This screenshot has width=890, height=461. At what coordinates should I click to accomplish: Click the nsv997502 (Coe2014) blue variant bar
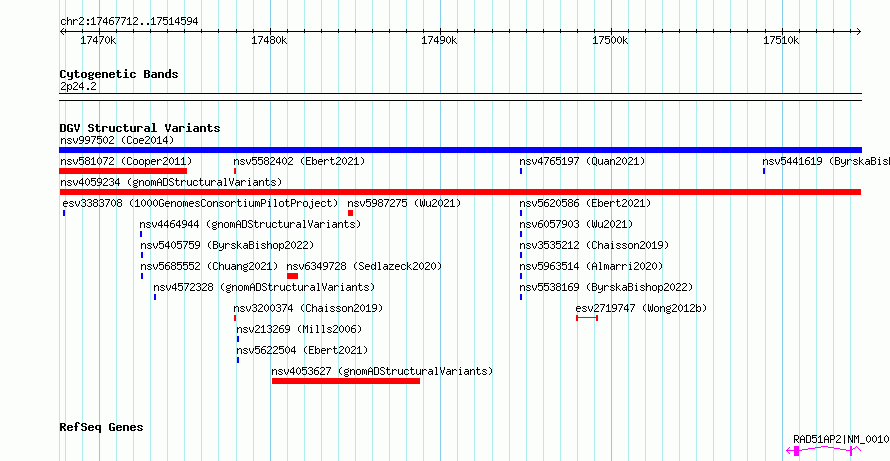click(460, 150)
